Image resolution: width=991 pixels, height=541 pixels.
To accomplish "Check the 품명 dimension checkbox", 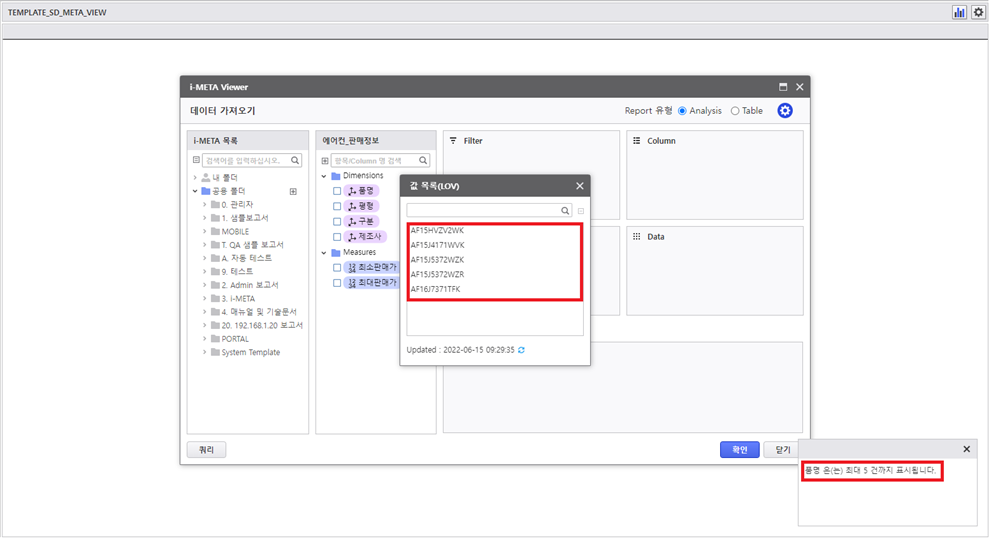I will pyautogui.click(x=338, y=190).
